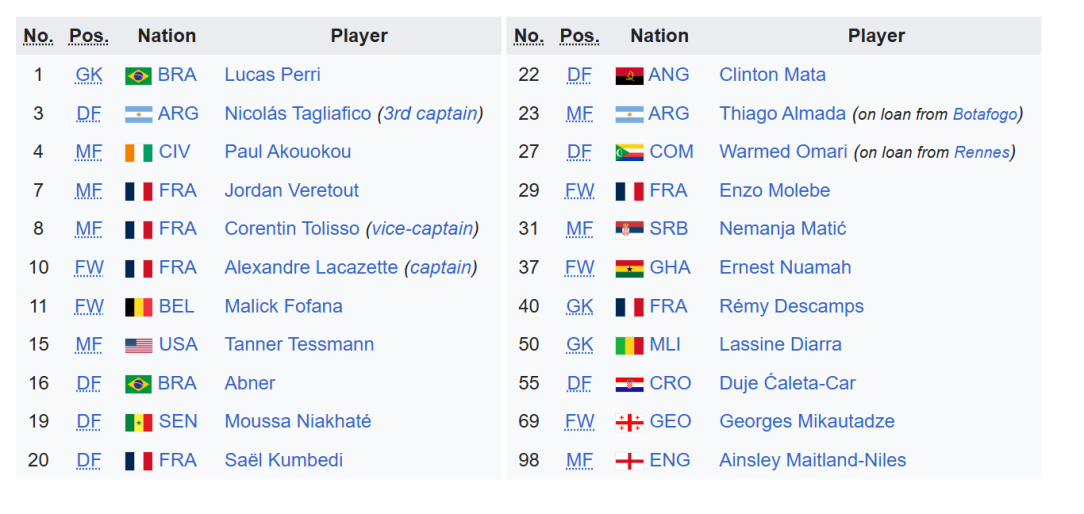Click the Comoros flag next to COM
The height and width of the screenshot is (514, 1084).
pos(629,153)
